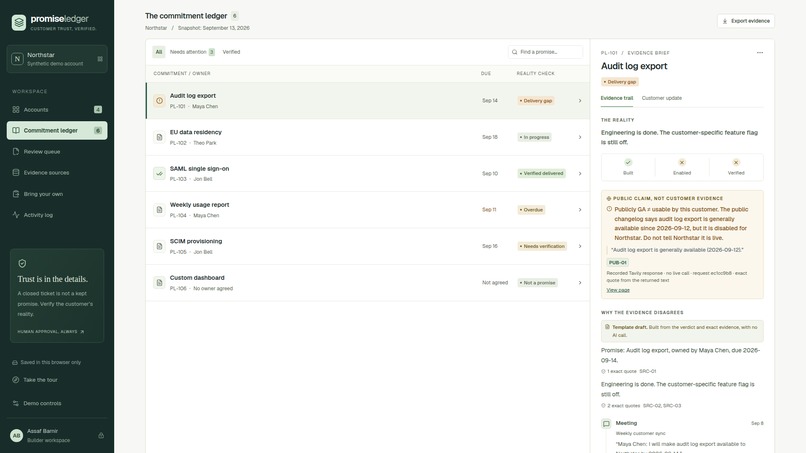
Task: Click the clock icon on Audit log export row
Action: 159,101
